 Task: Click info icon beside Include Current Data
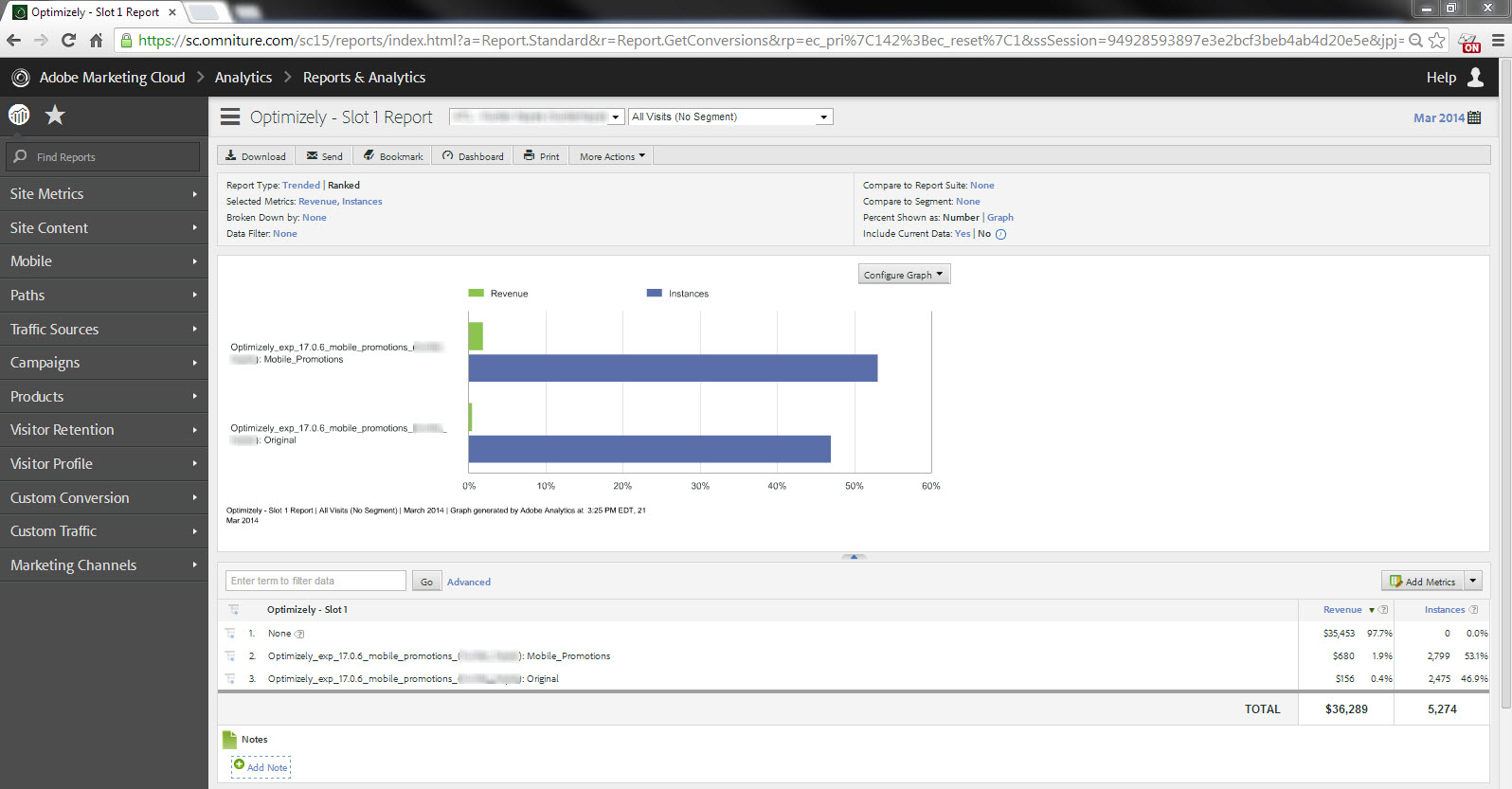pyautogui.click(x=1001, y=234)
